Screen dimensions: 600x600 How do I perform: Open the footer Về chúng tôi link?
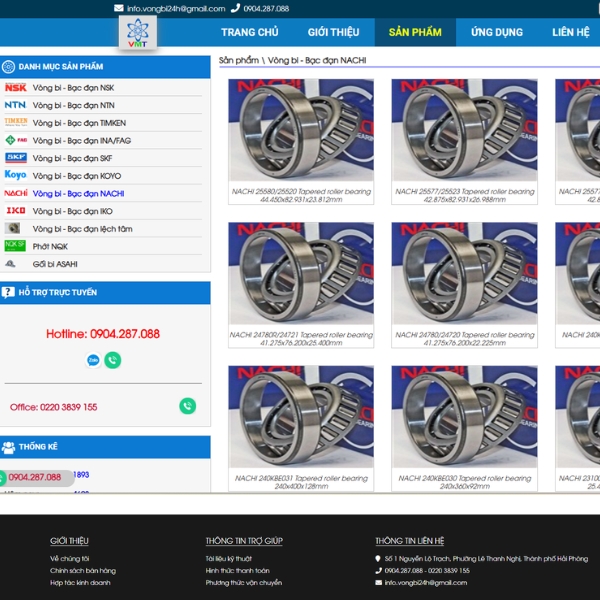(x=70, y=559)
